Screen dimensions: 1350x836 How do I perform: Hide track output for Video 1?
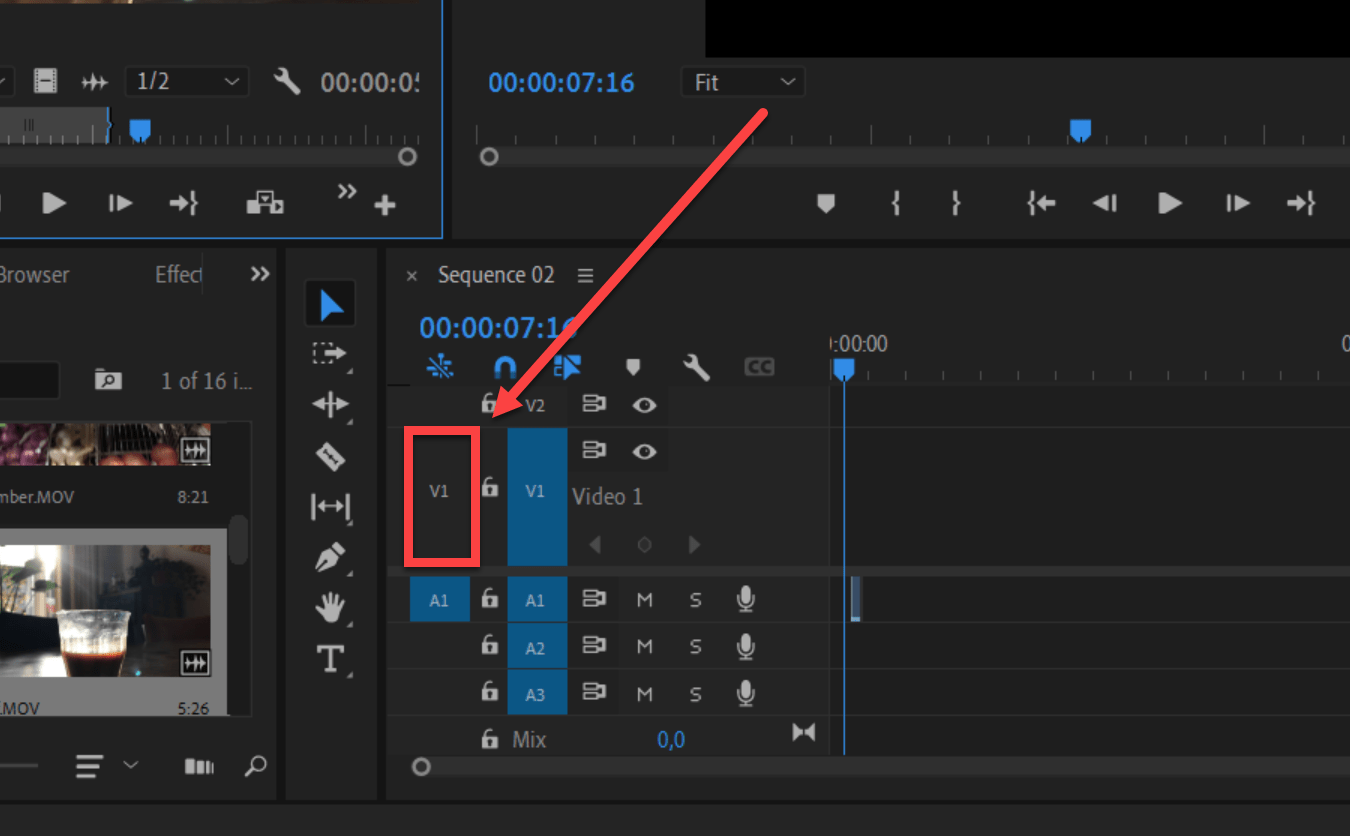tap(644, 450)
